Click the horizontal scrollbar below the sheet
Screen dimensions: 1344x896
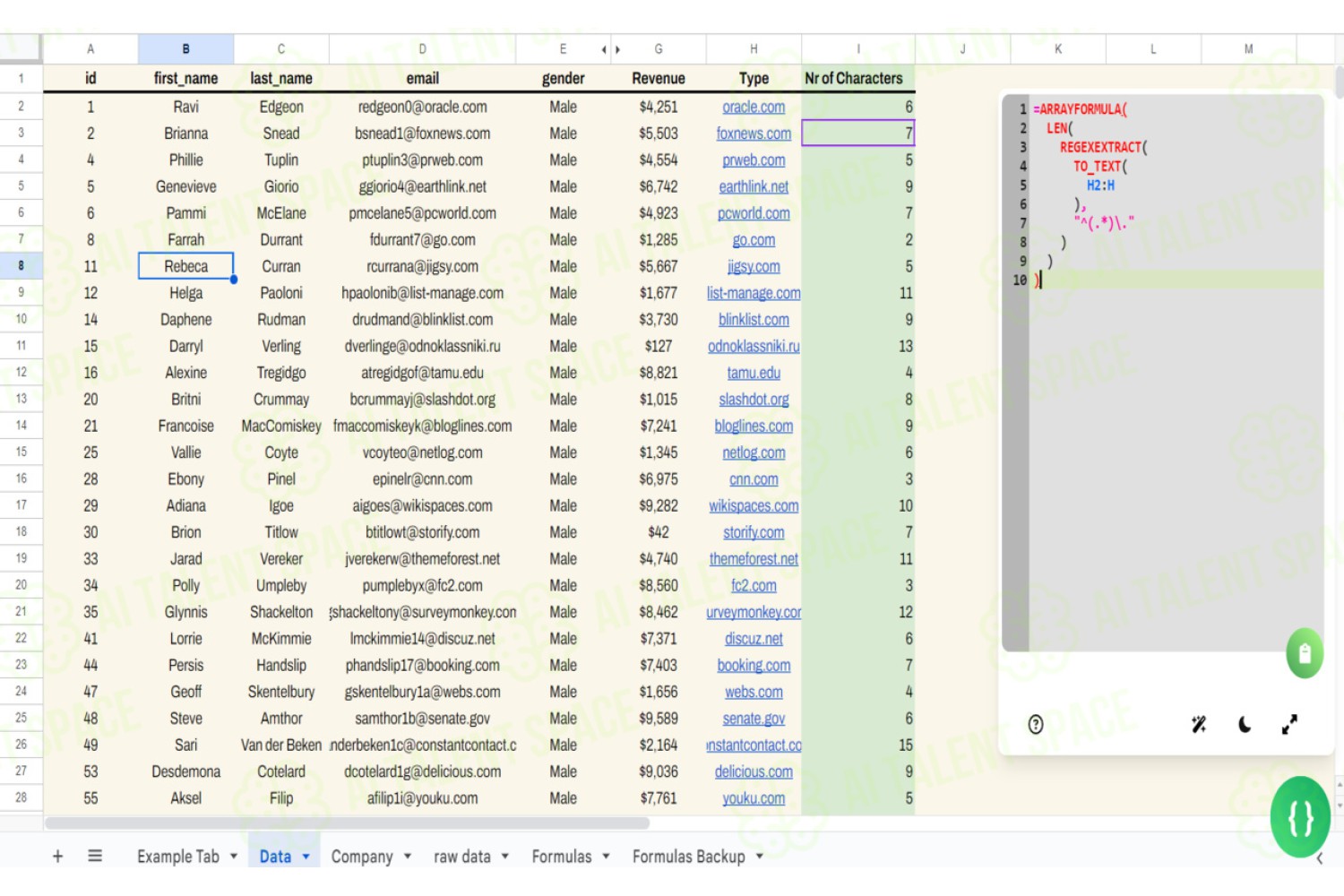347,823
